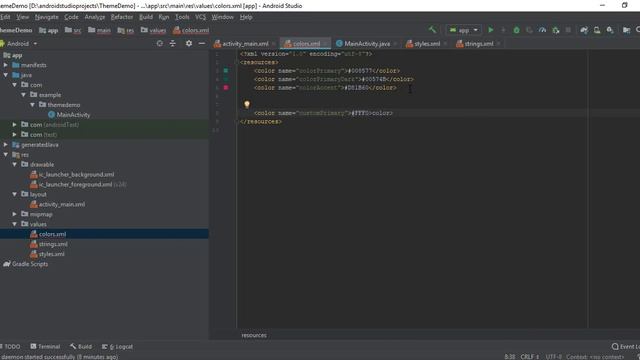Image resolution: width=640 pixels, height=360 pixels.
Task: Collapse the drawable folder
Action: click(15, 164)
